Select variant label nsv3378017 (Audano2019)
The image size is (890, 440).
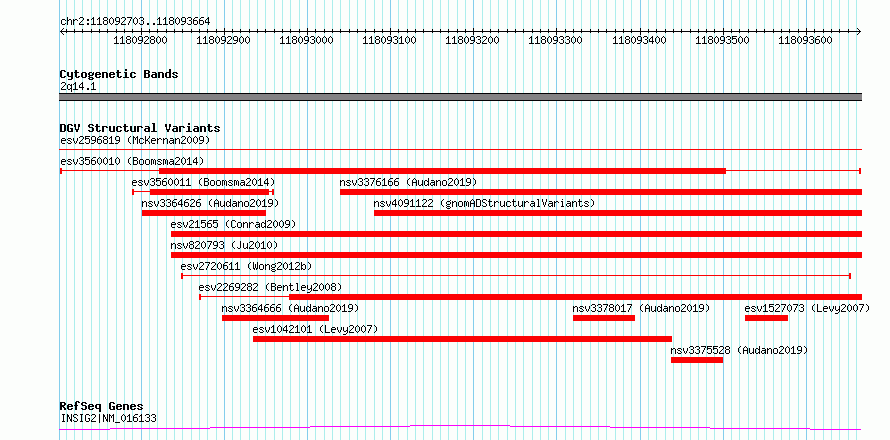point(641,308)
